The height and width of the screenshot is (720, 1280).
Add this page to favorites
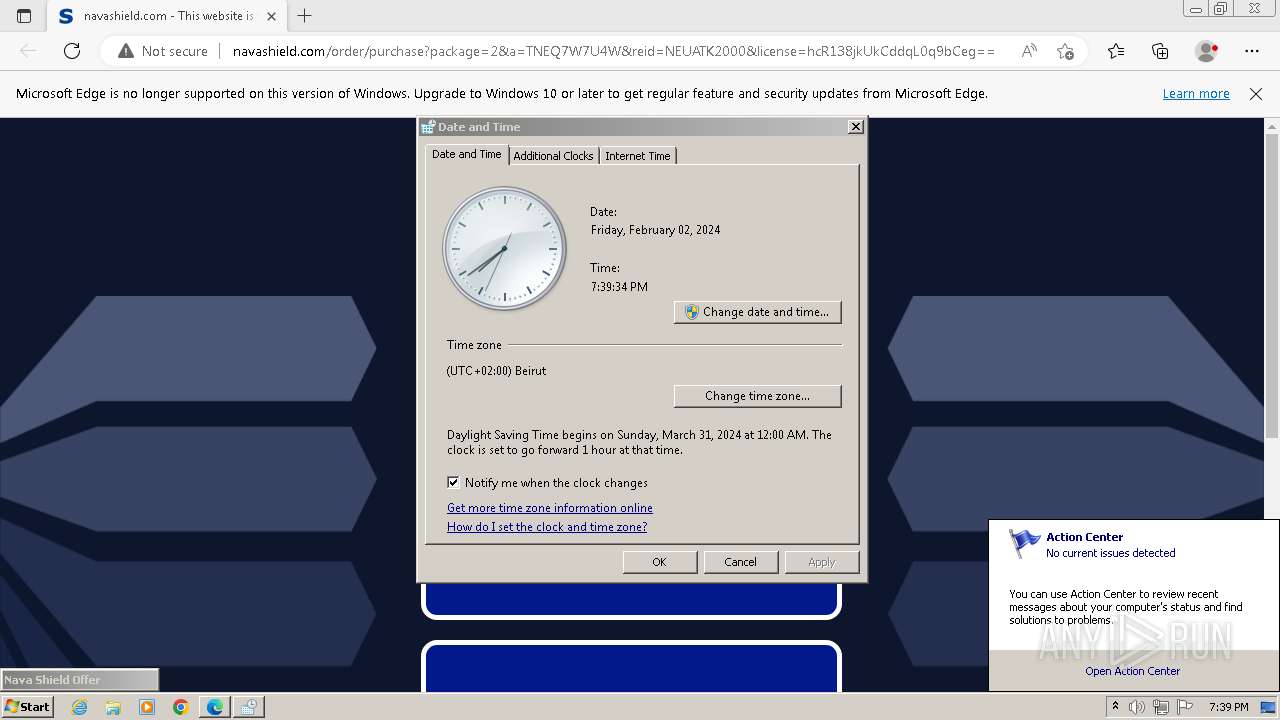pos(1065,51)
